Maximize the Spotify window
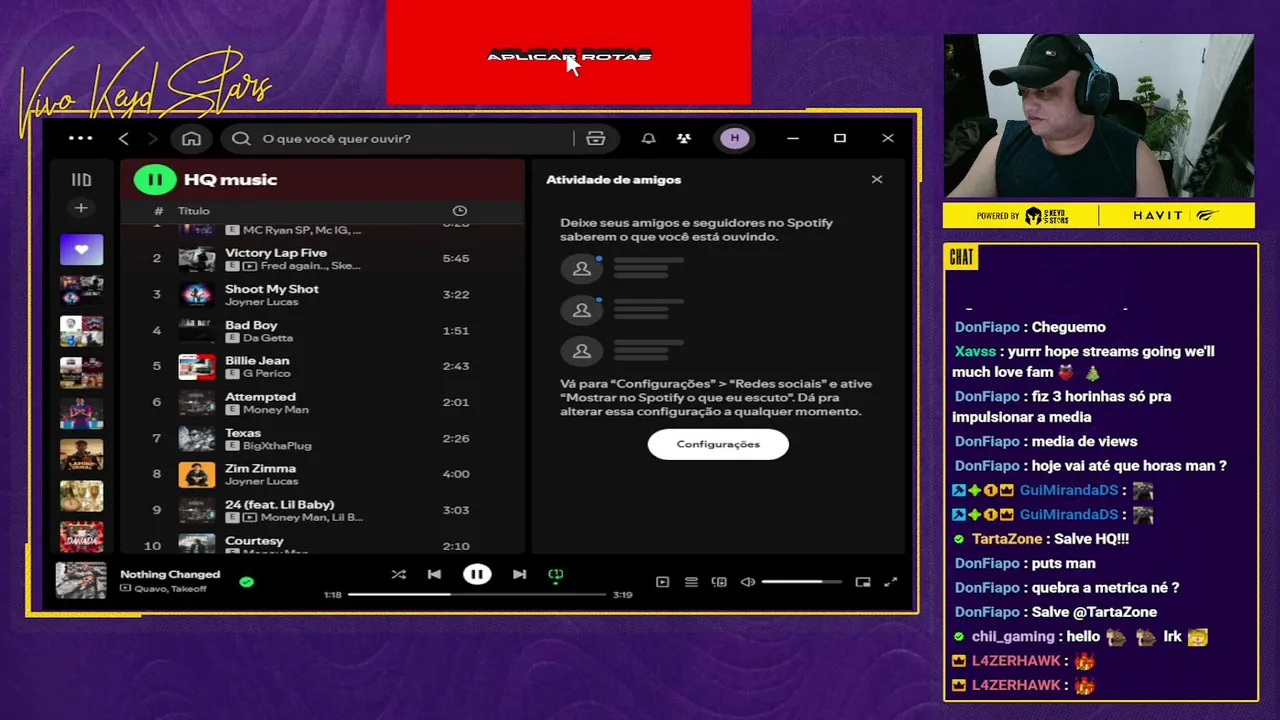This screenshot has height=720, width=1280. pos(840,138)
